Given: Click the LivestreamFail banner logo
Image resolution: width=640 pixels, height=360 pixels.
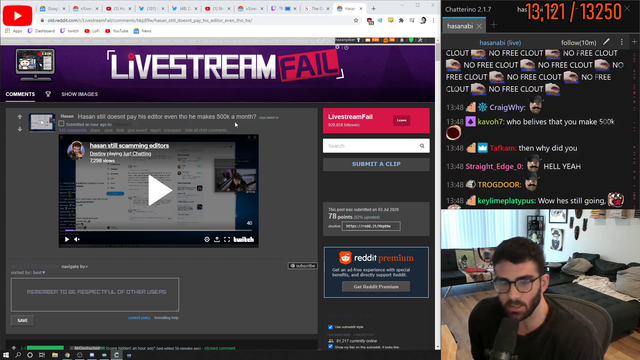Looking at the screenshot, I should 226,66.
